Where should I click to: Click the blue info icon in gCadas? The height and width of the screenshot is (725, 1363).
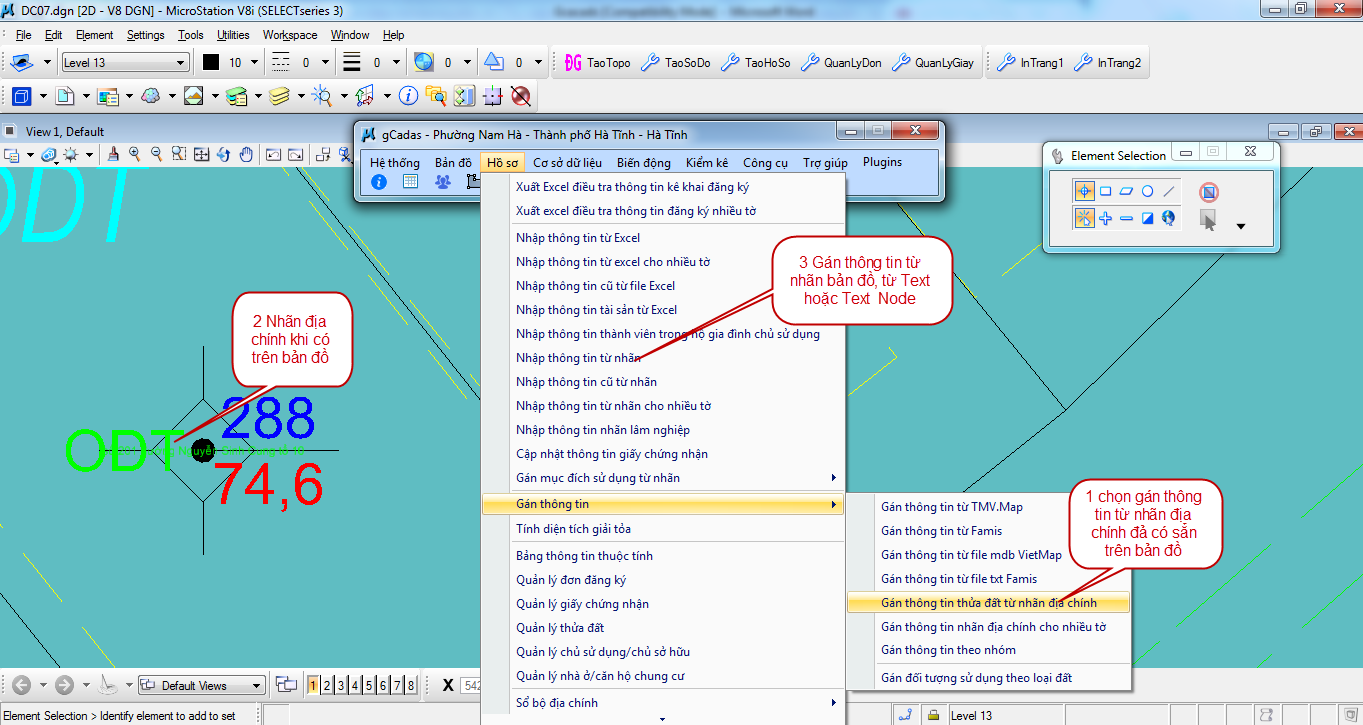pos(379,182)
